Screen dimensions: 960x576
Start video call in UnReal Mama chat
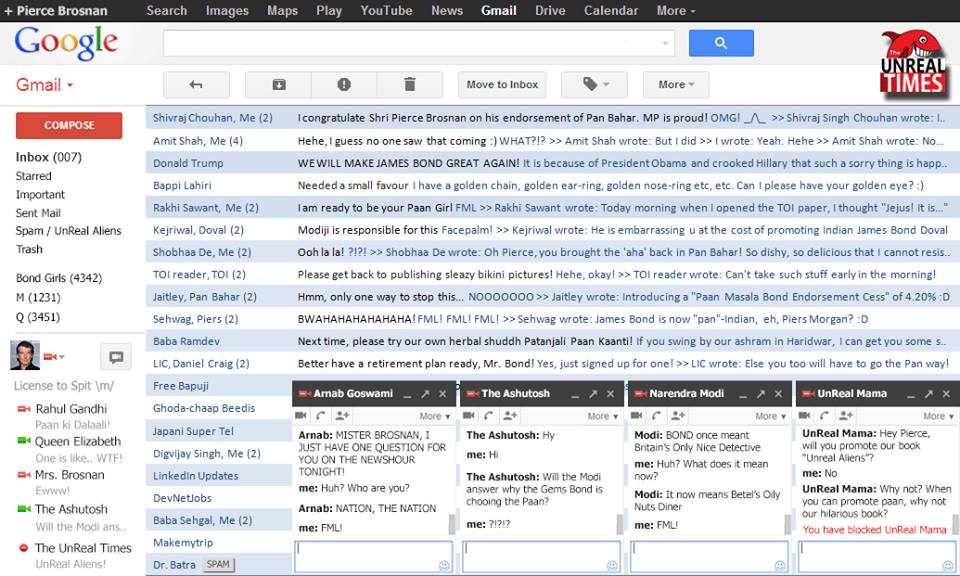click(x=804, y=416)
